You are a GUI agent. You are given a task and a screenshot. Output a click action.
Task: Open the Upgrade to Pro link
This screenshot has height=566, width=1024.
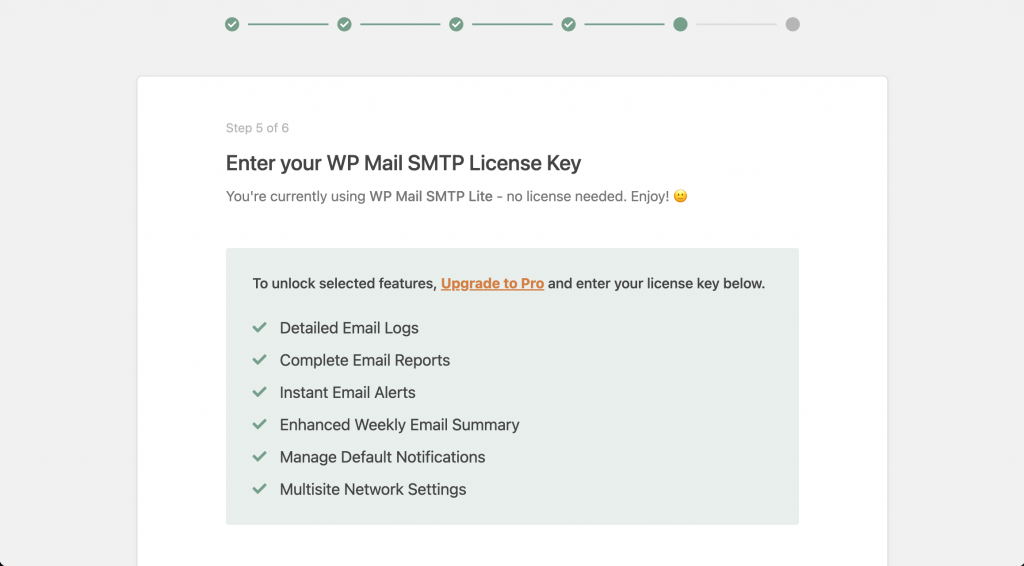tap(492, 283)
